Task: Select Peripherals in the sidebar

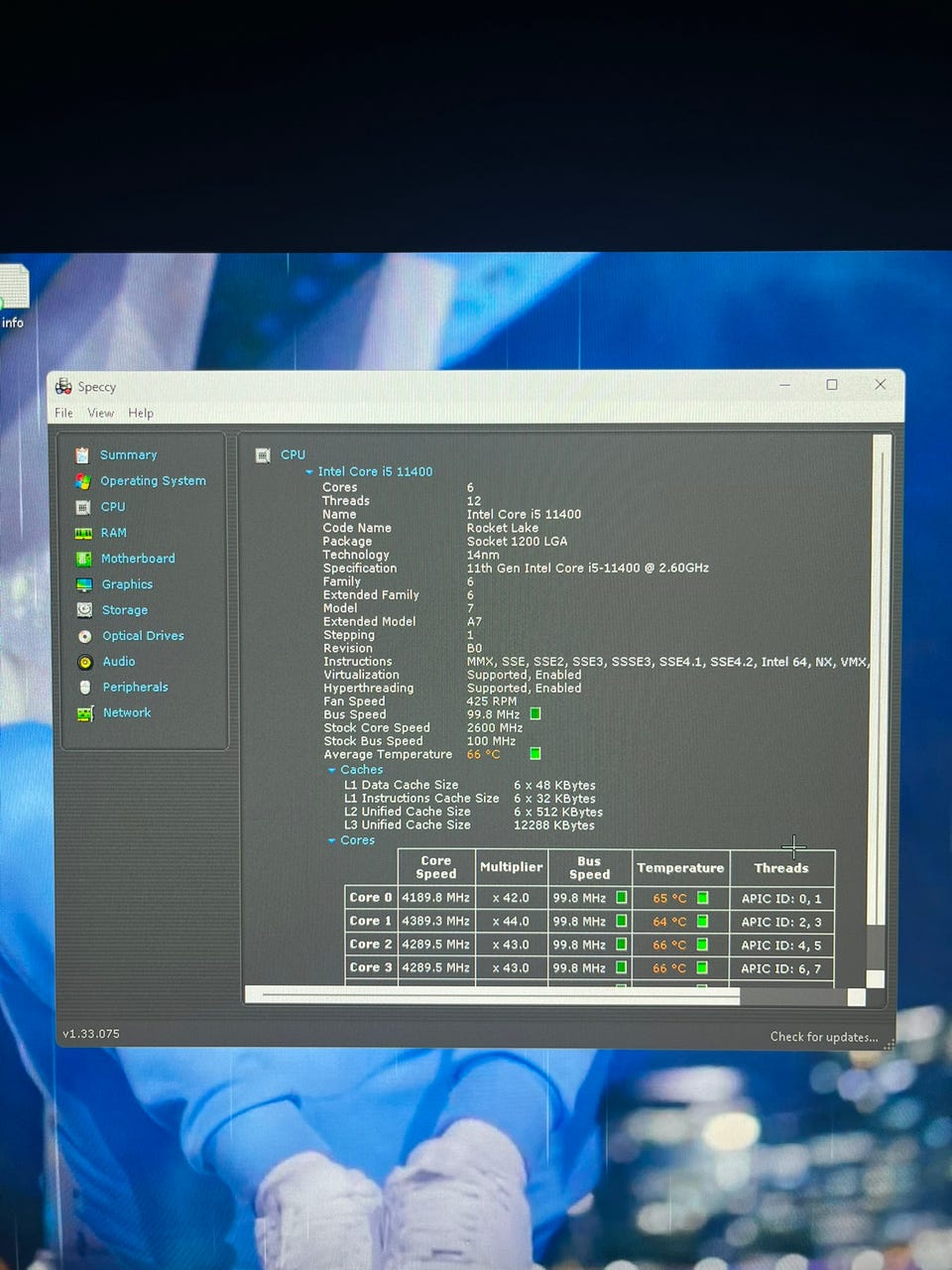Action: [x=135, y=687]
